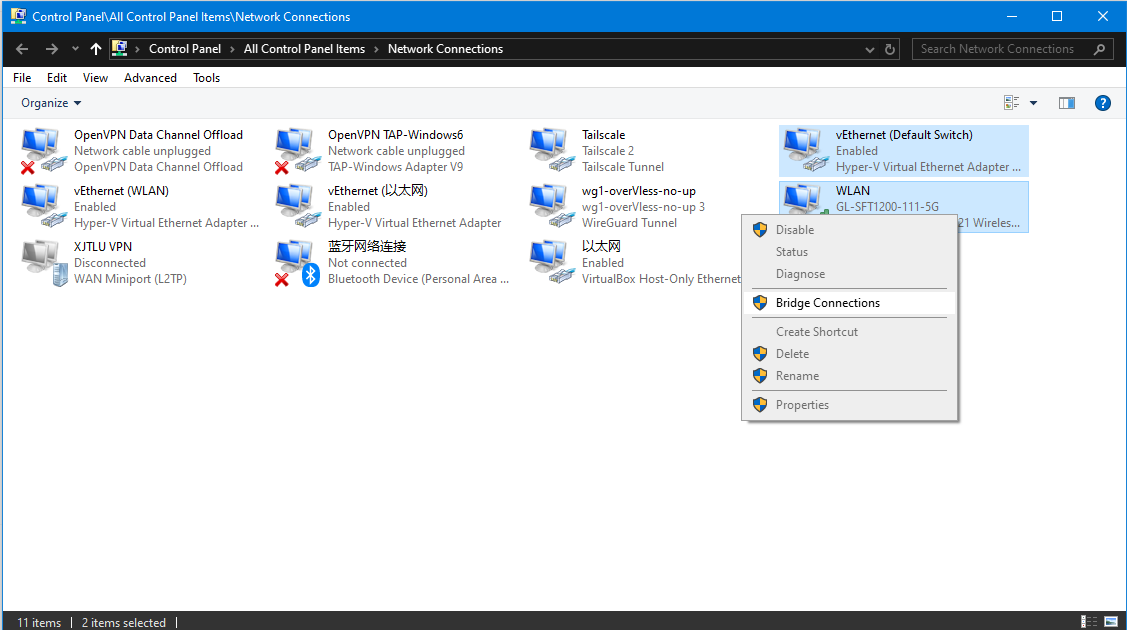Click the 'Not connected' Bluetooth status text
Viewport: 1127px width, 630px height.
coord(367,263)
